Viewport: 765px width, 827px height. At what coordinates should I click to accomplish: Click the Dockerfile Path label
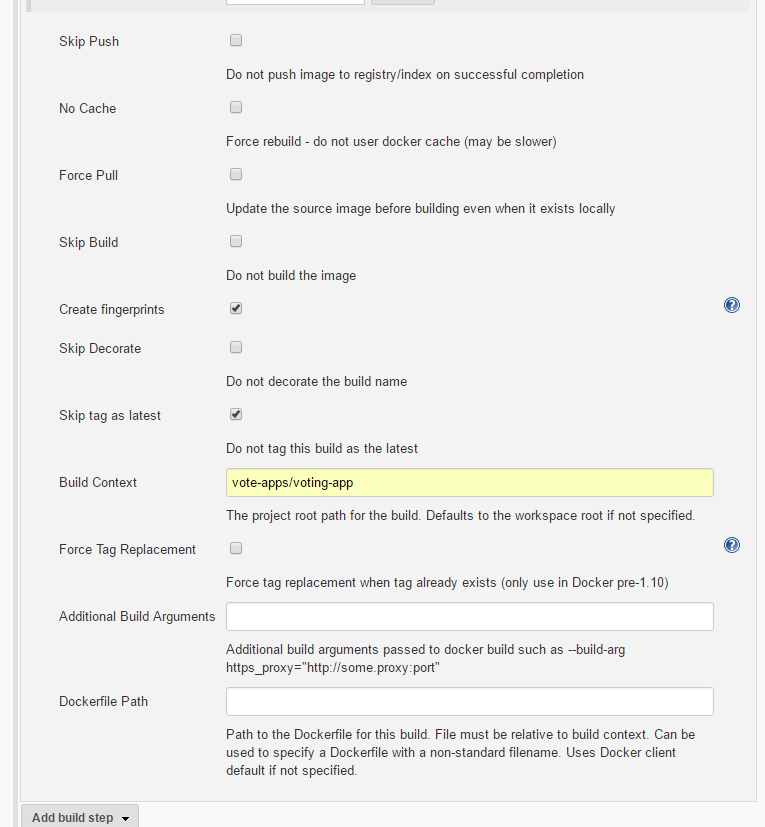click(x=103, y=701)
